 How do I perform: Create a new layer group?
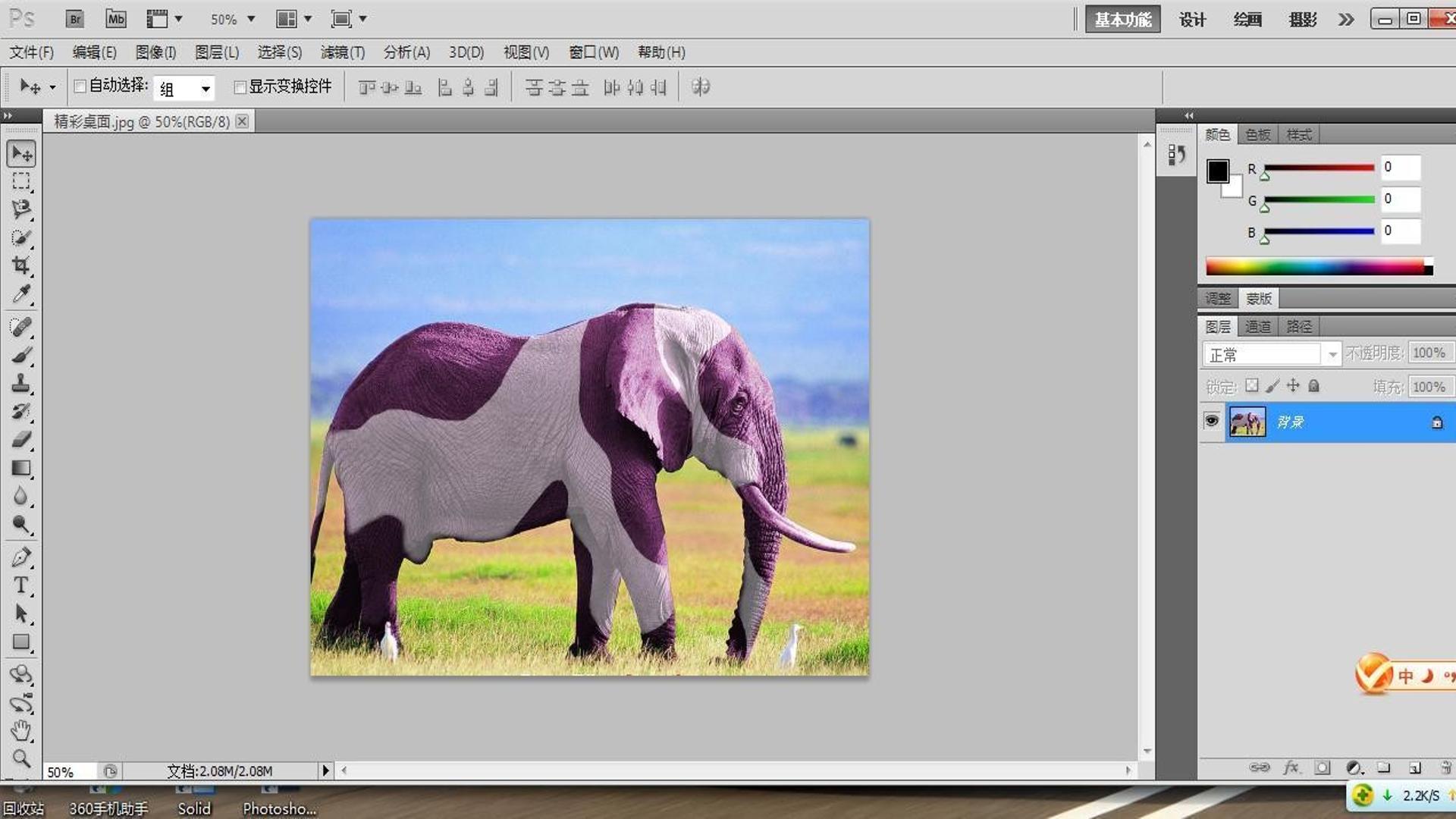point(1384,767)
